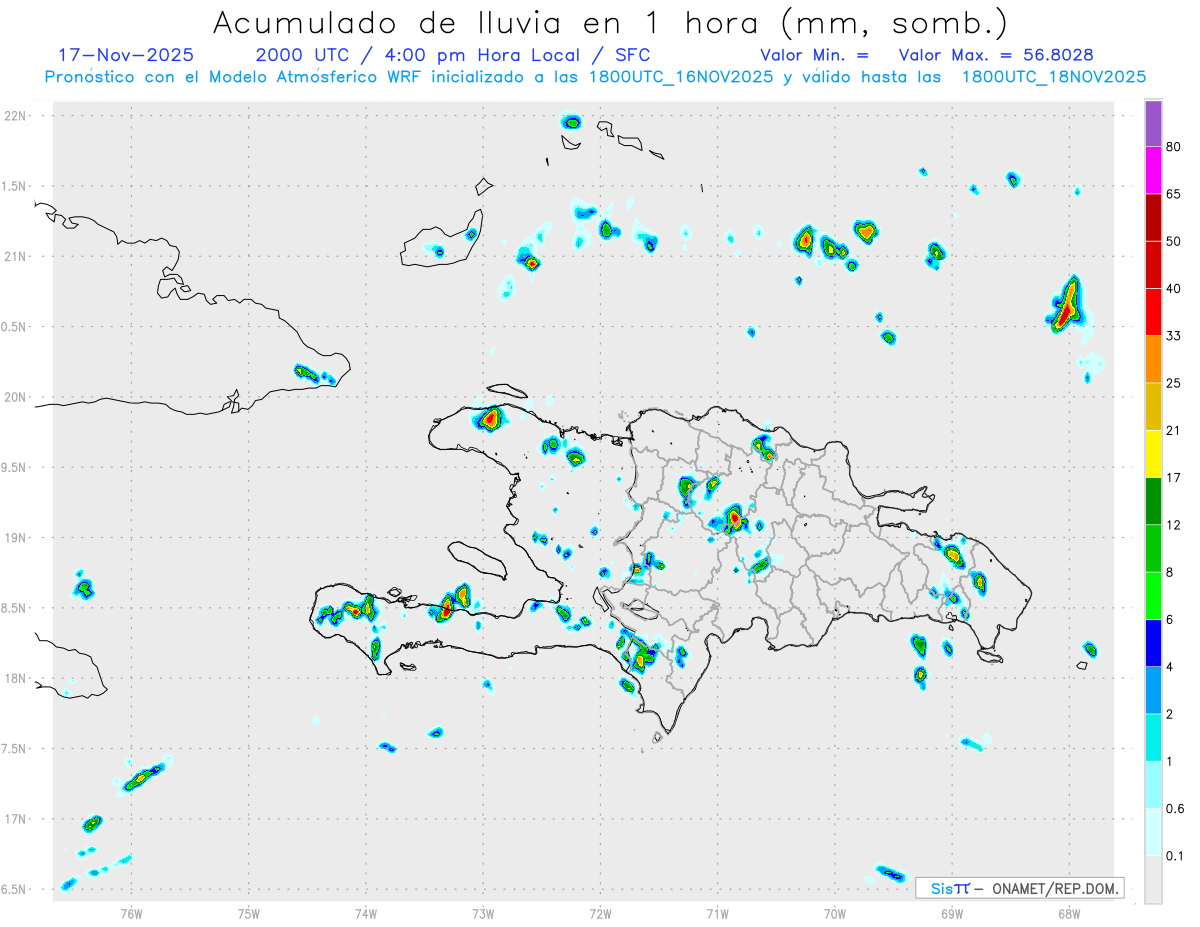Select the legend label "40"

pos(1174,289)
